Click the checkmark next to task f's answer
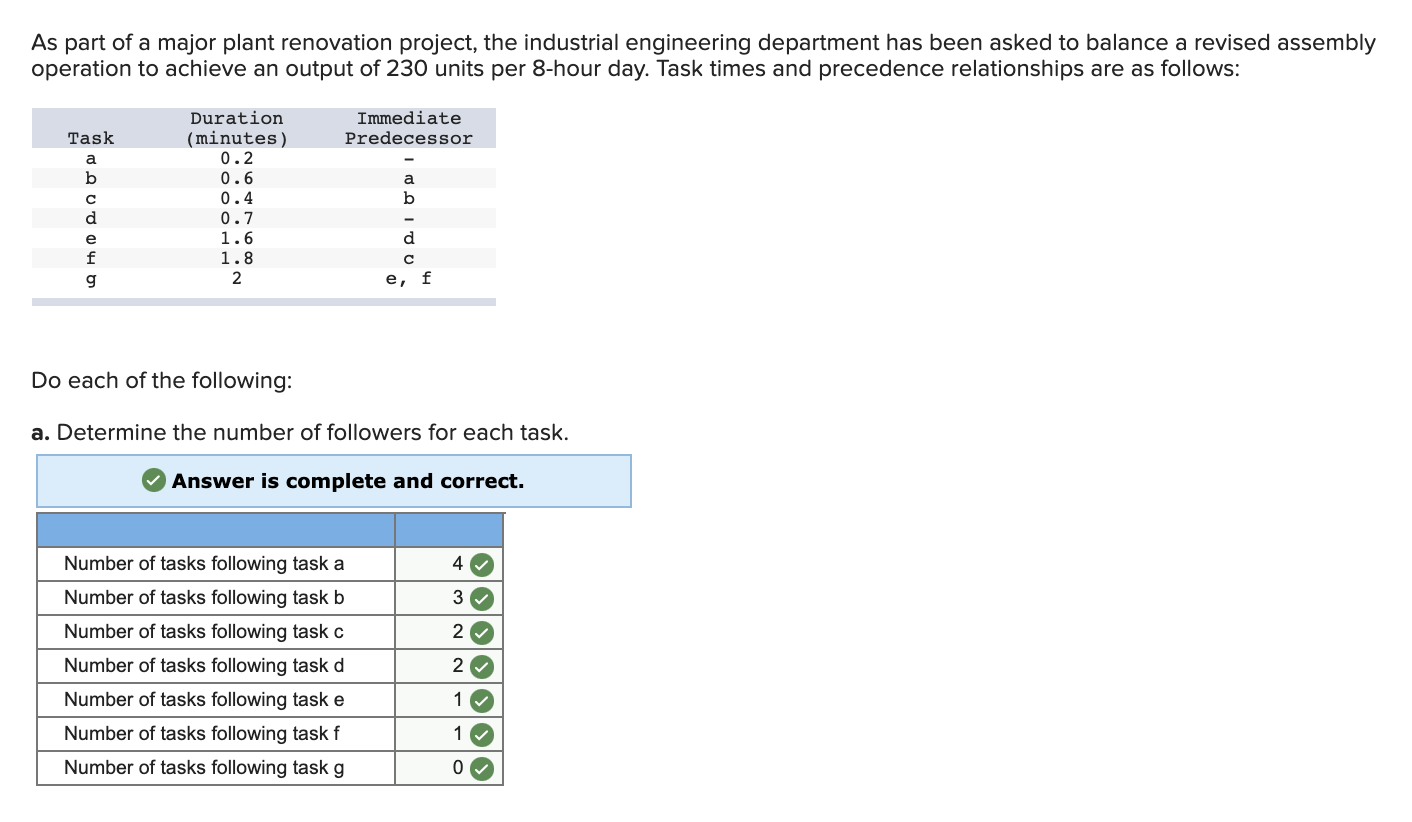 coord(480,733)
